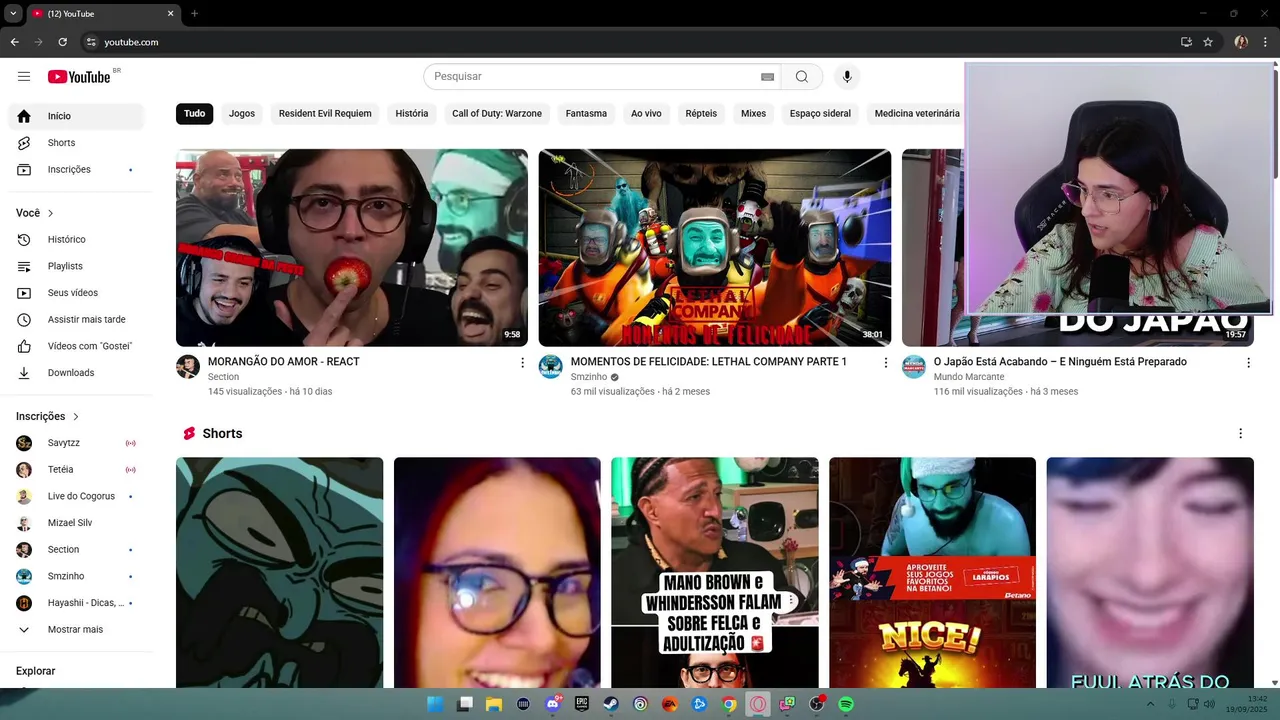Open the Windows Start menu
The height and width of the screenshot is (720, 1280).
click(435, 704)
